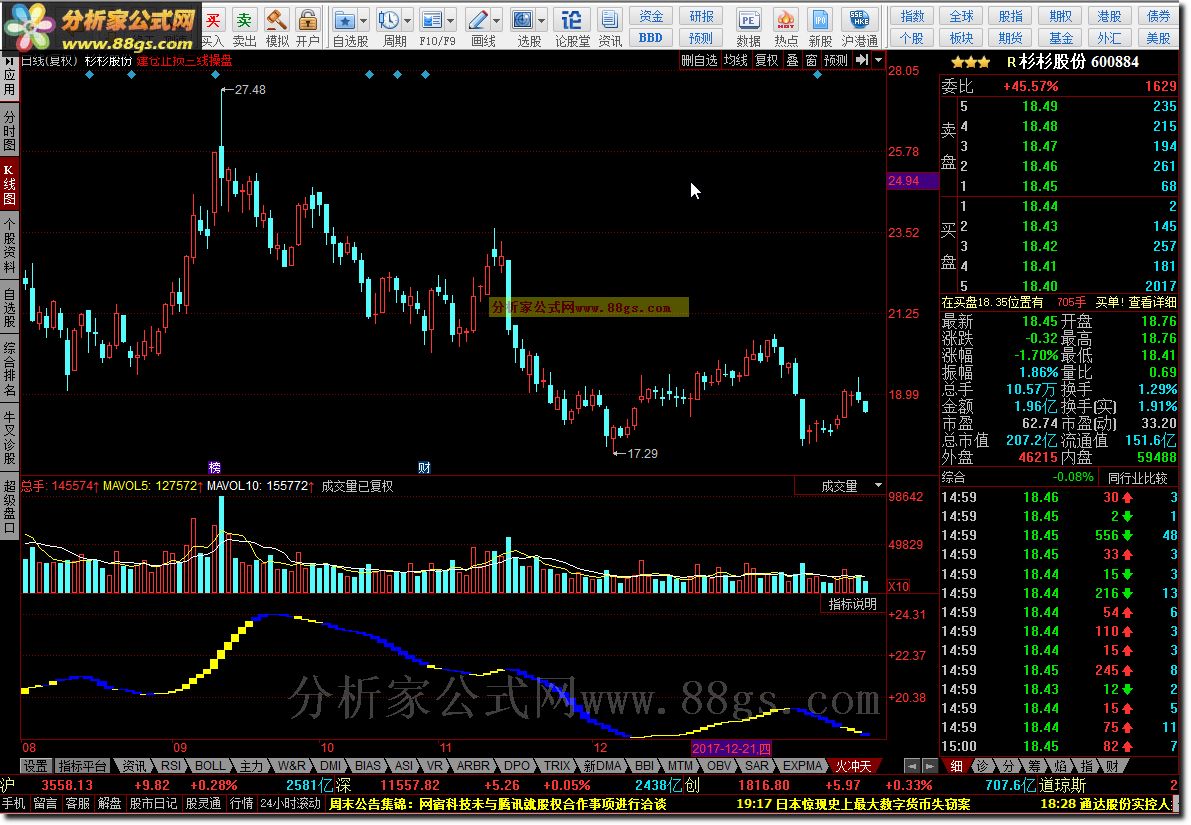This screenshot has height=825, width=1191.
Task: Click the 榜 marker on the K-line chart
Action: (214, 468)
